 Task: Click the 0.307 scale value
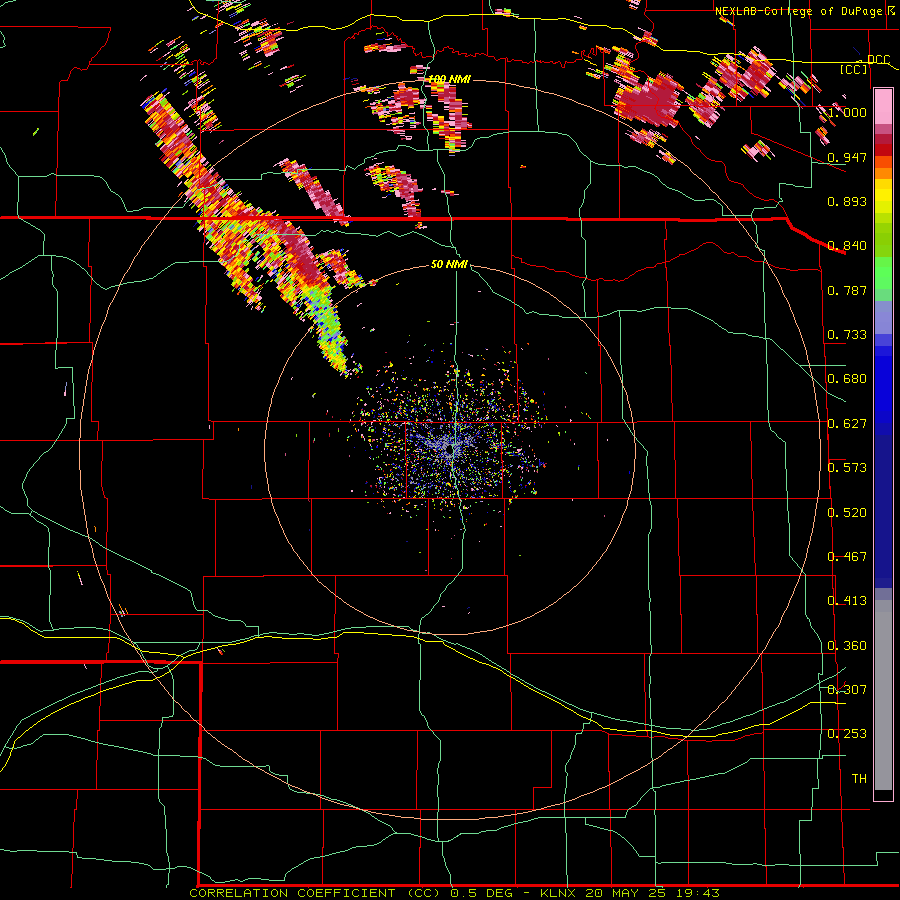pos(847,689)
